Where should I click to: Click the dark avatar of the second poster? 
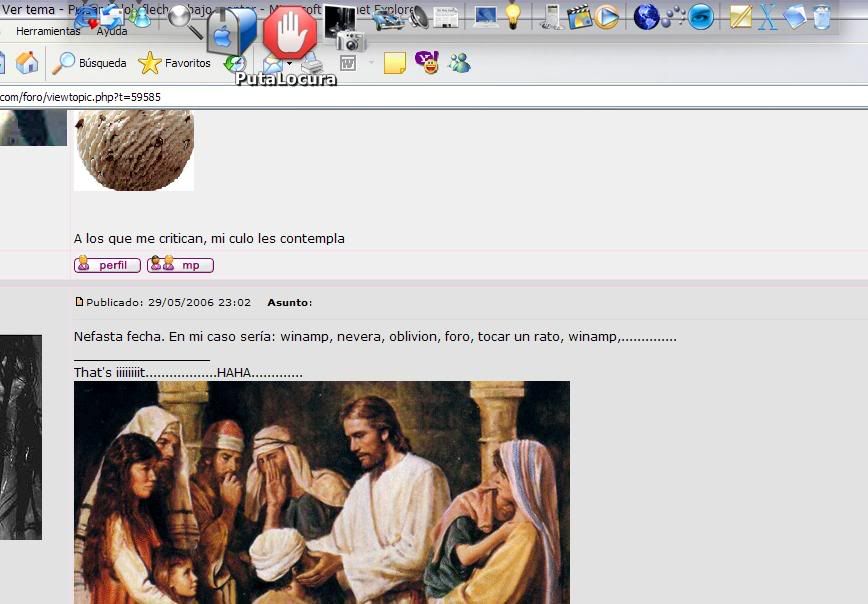click(x=21, y=437)
